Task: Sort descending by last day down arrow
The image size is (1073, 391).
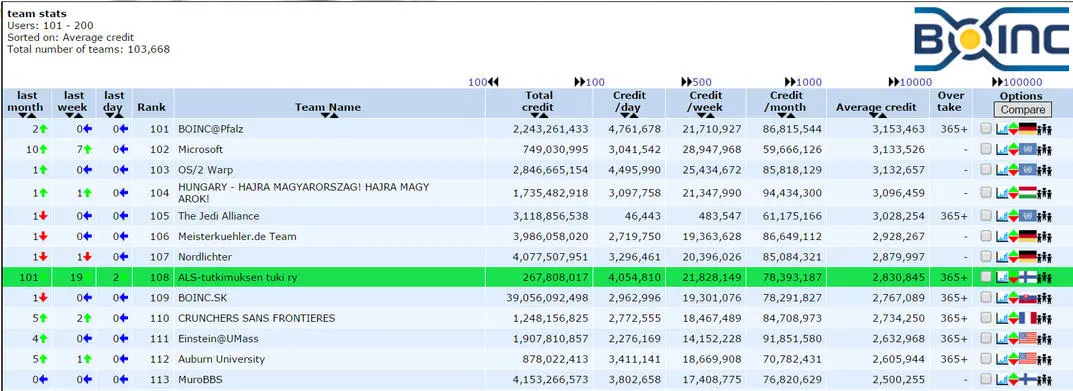Action: pyautogui.click(x=109, y=115)
